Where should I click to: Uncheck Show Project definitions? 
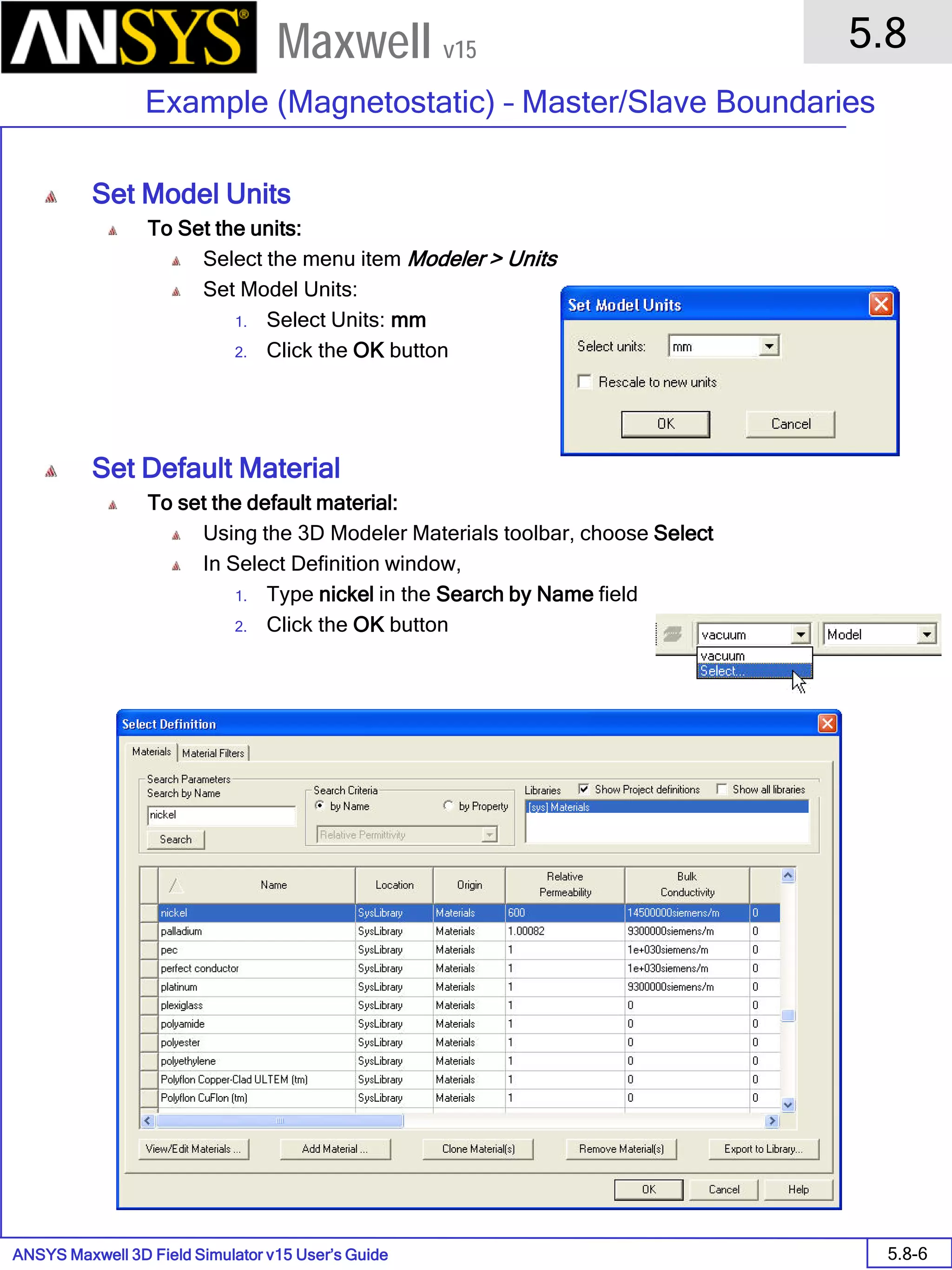point(583,789)
